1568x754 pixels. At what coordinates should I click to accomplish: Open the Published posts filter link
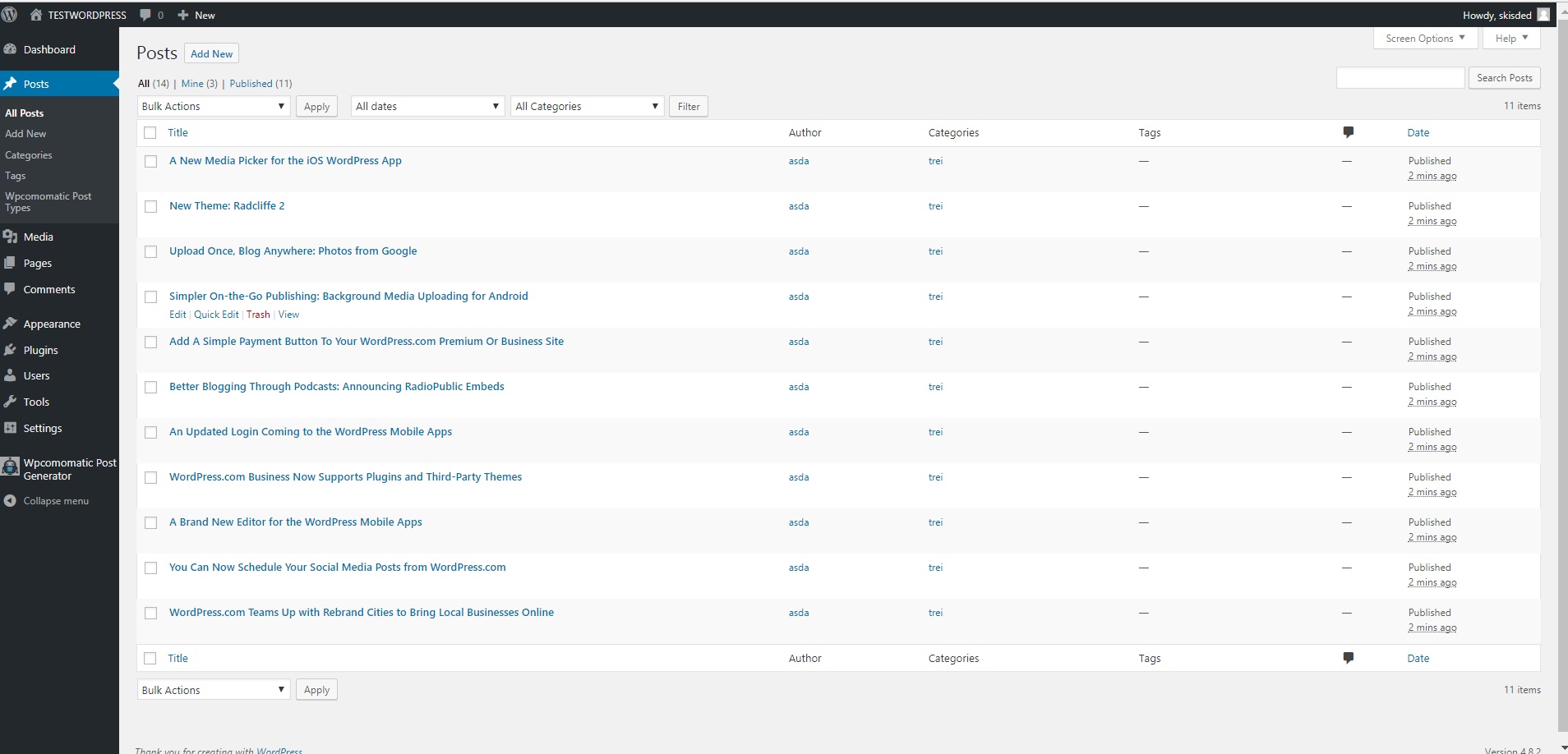[x=251, y=84]
